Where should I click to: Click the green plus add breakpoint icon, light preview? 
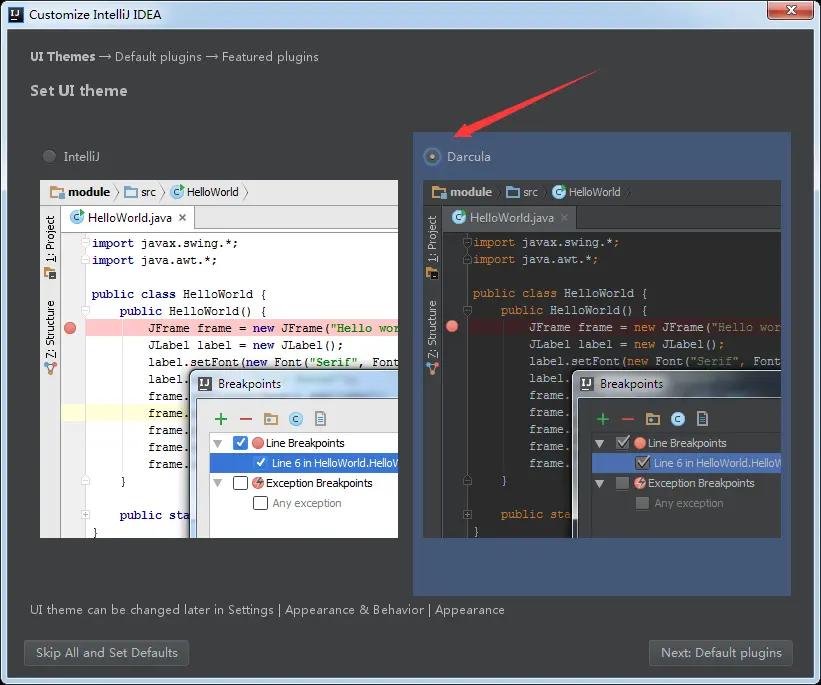point(221,418)
